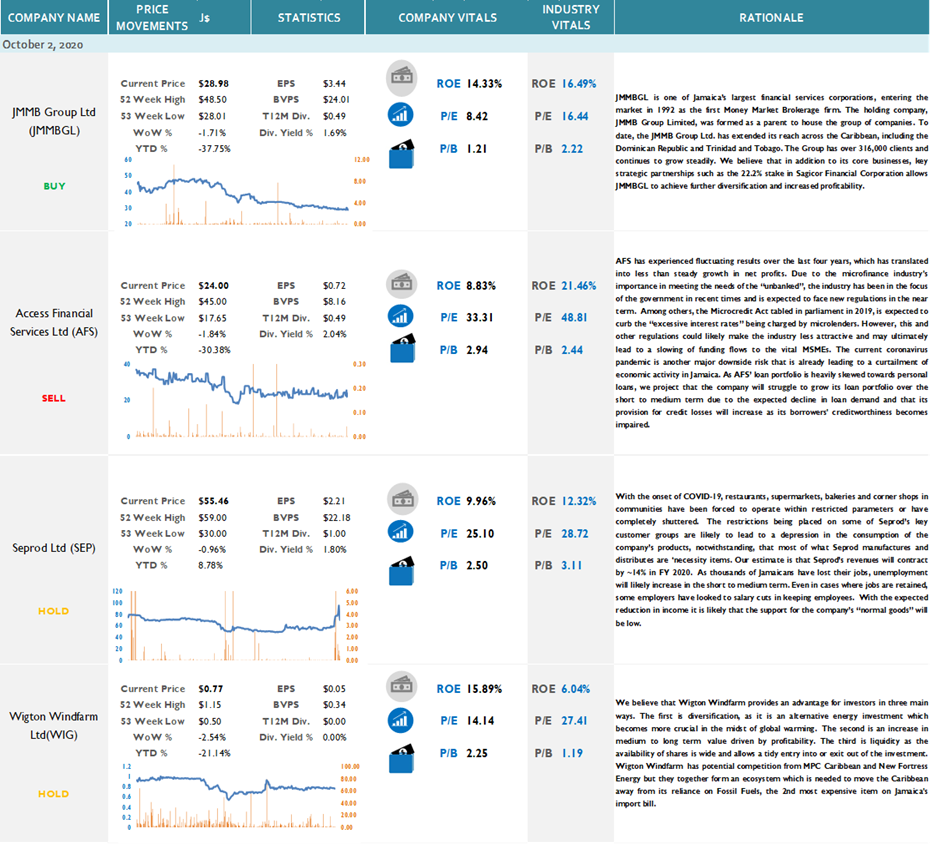Click AFS industry P/B 2.44

572,350
